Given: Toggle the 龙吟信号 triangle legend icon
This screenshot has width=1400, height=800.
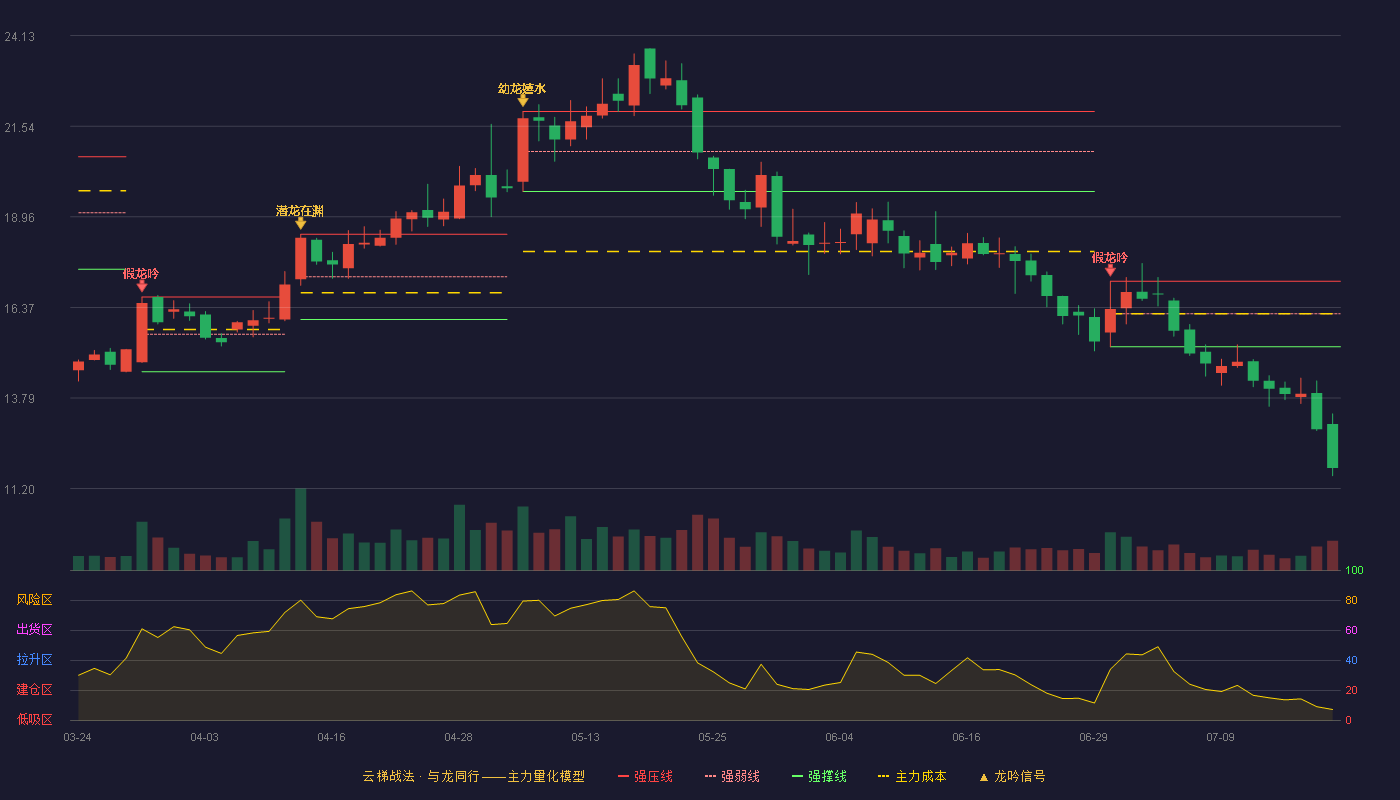Looking at the screenshot, I should tap(983, 777).
